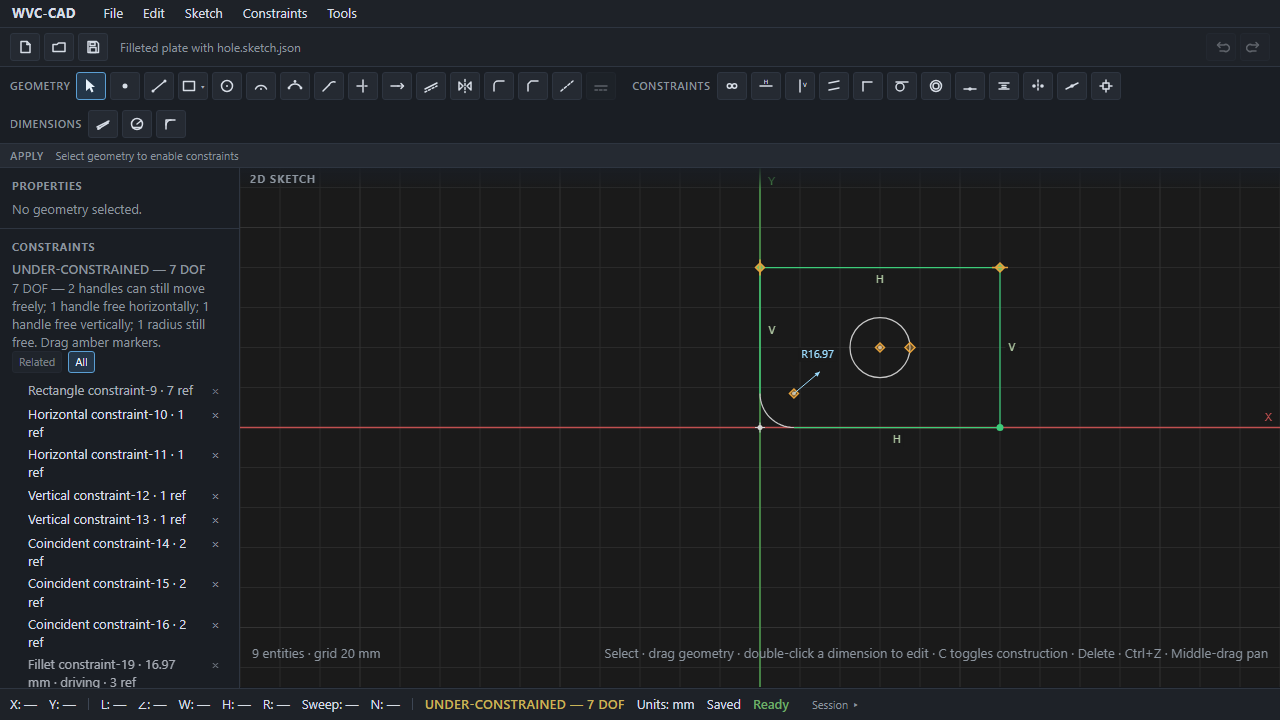The height and width of the screenshot is (720, 1280).
Task: Apply the Symmetric dots constraint icon
Action: (x=1038, y=86)
